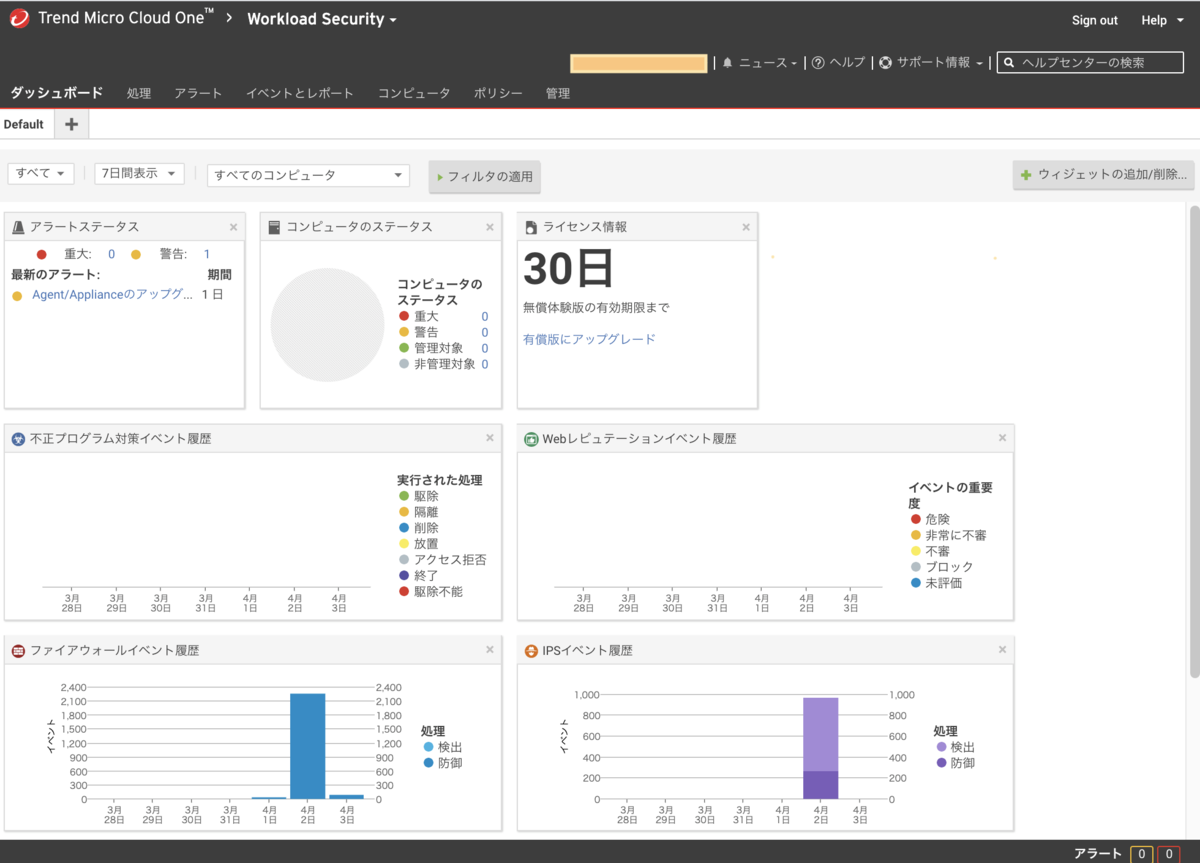The width and height of the screenshot is (1200, 863).
Task: Close the コンピュータのステータス widget
Action: click(490, 227)
